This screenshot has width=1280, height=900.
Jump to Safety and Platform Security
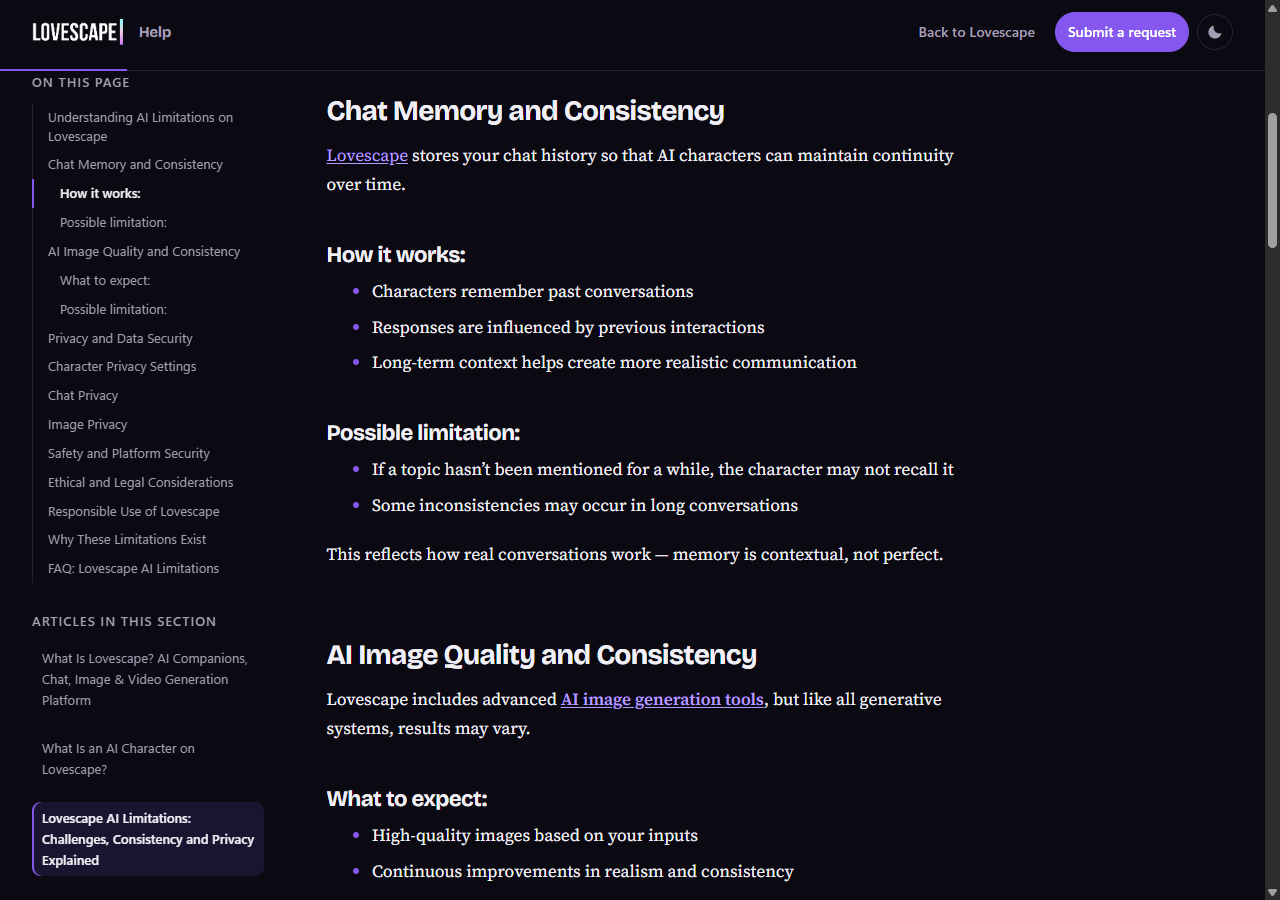(x=129, y=453)
